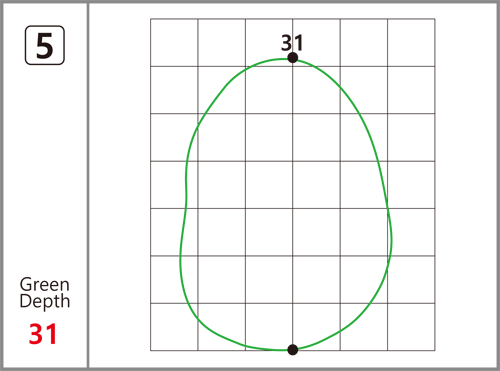Click the empty left panel area below number 5
Image resolution: width=500 pixels, height=371 pixels.
[x=45, y=167]
